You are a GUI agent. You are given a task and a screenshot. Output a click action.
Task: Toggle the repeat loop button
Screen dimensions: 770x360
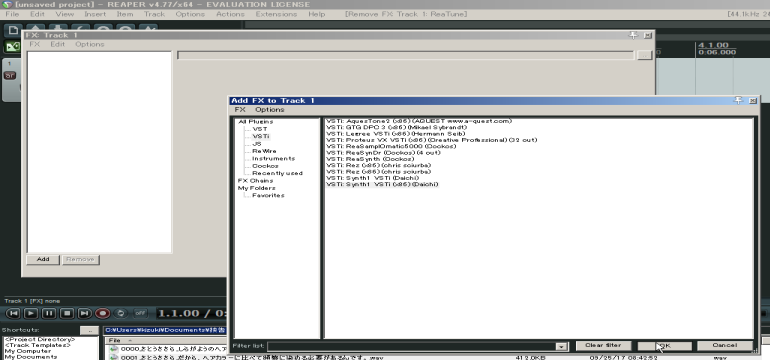point(120,313)
